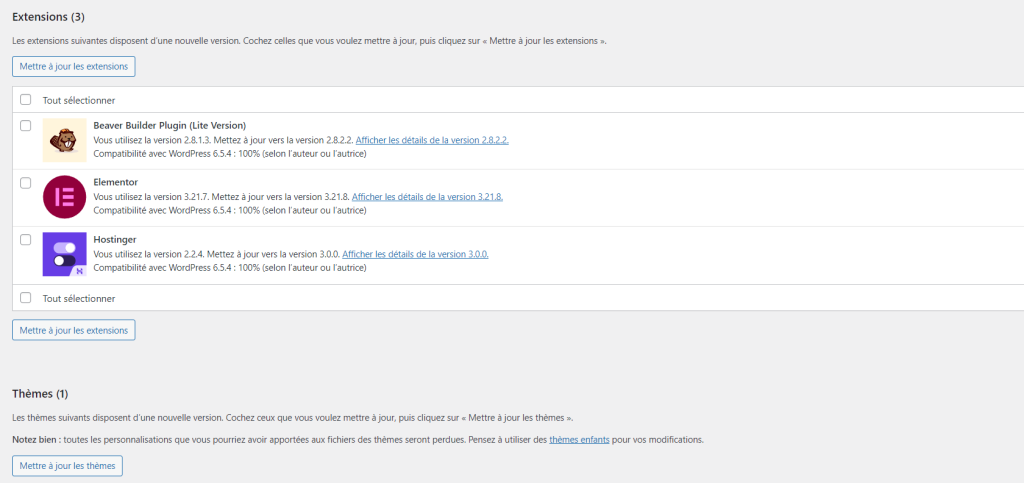1024x483 pixels.
Task: Follow the thèmes enfants link
Action: [579, 440]
